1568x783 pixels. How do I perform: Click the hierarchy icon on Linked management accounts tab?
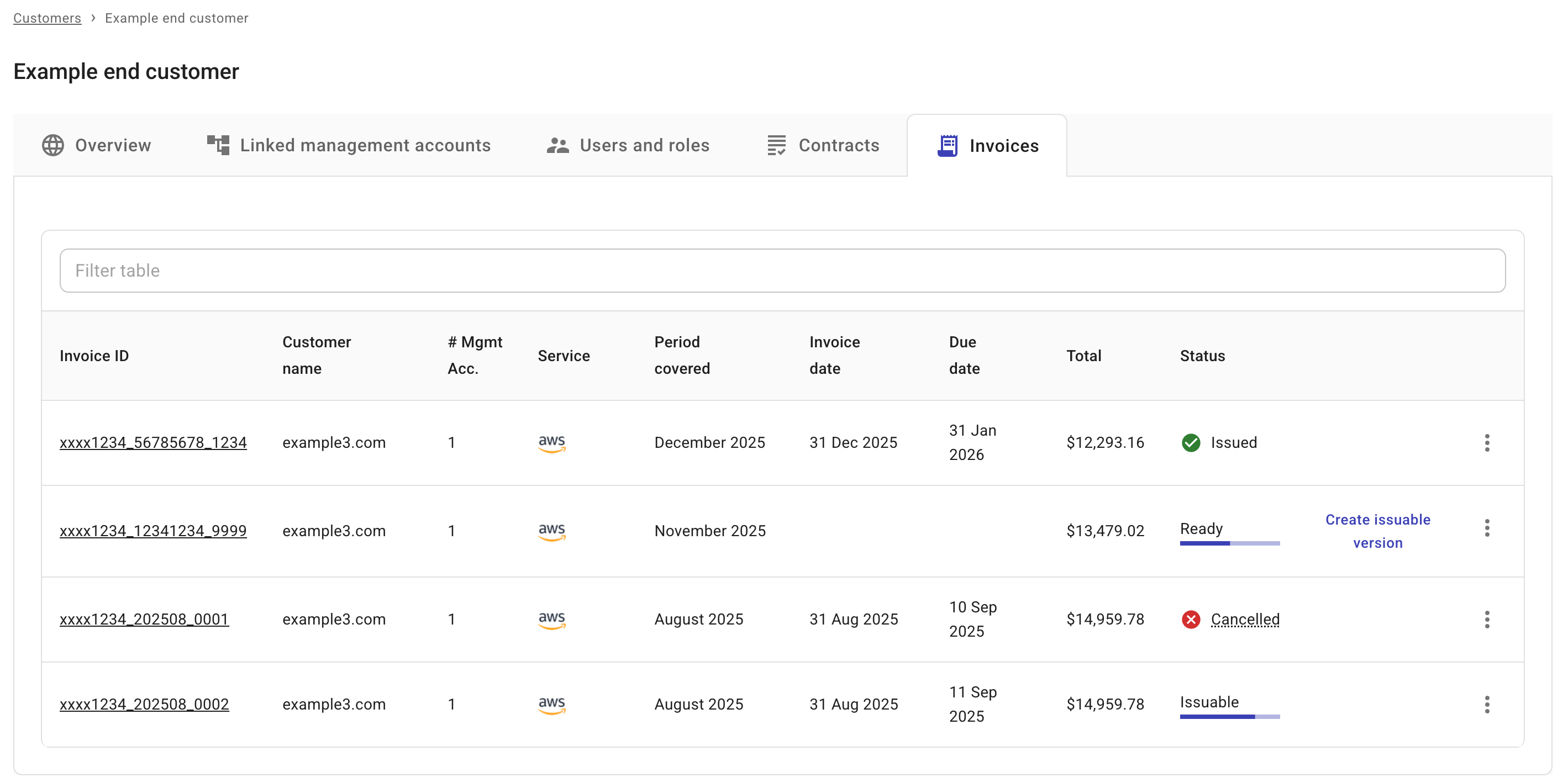(x=218, y=145)
